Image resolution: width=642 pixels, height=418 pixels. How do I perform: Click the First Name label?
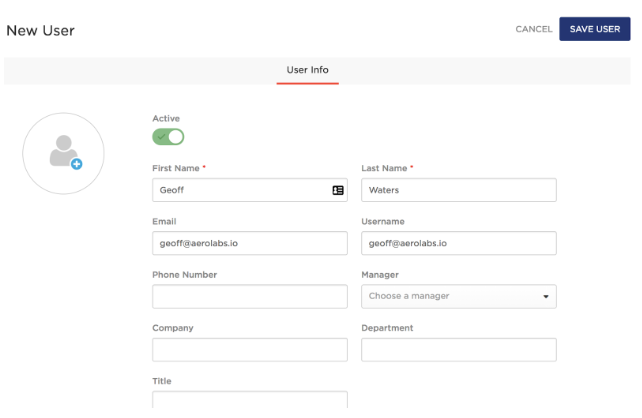pos(176,168)
